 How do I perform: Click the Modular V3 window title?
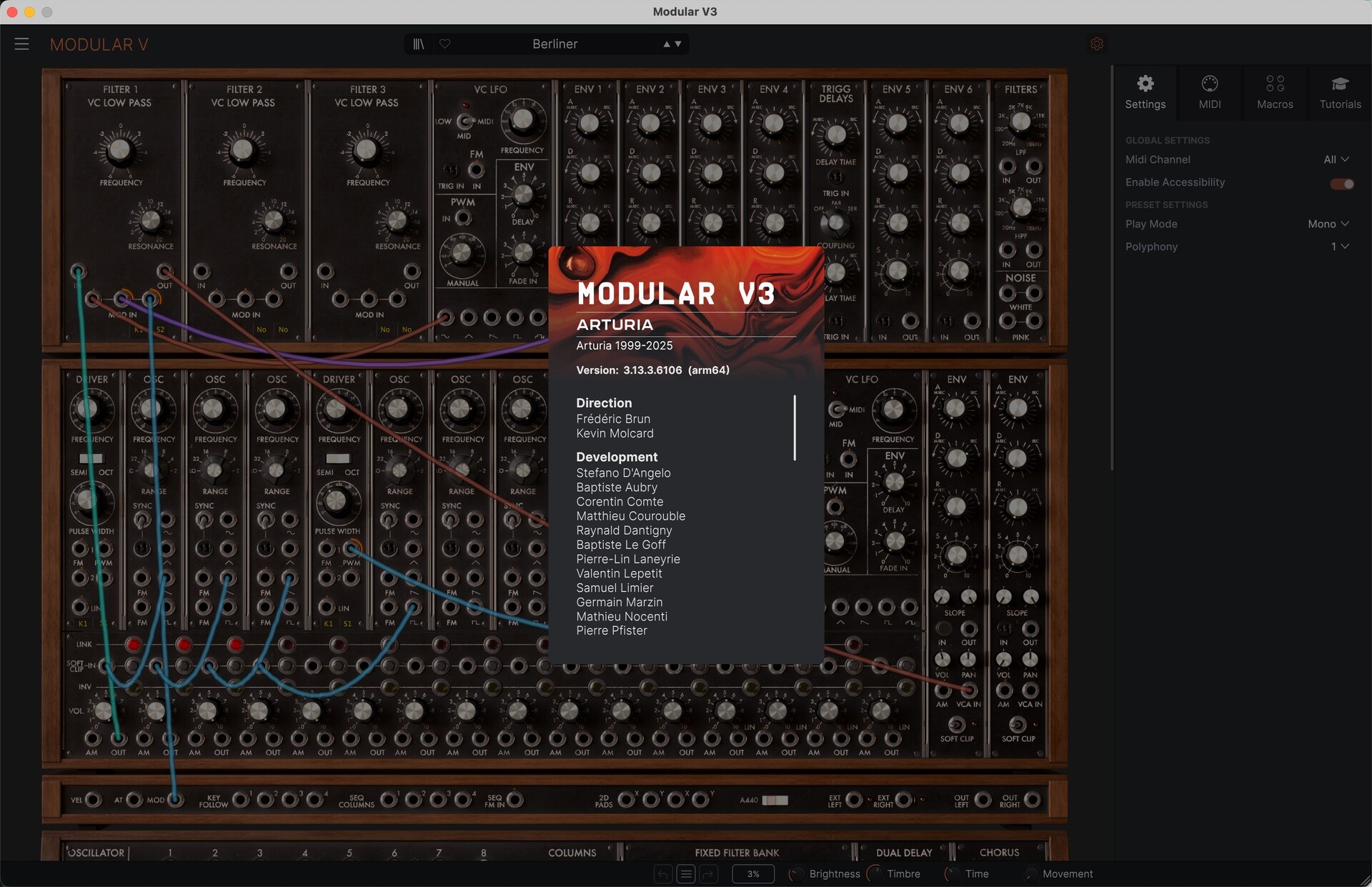tap(685, 11)
